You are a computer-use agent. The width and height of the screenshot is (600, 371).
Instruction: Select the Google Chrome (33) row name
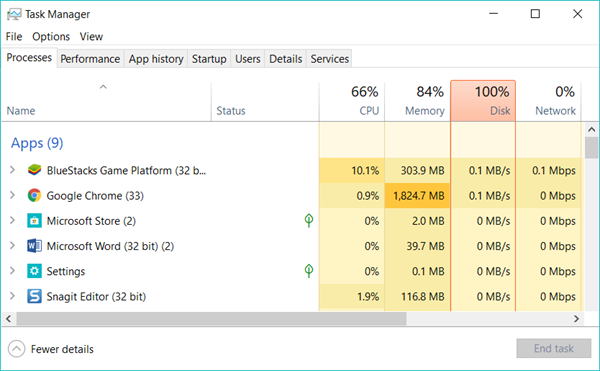[95, 196]
